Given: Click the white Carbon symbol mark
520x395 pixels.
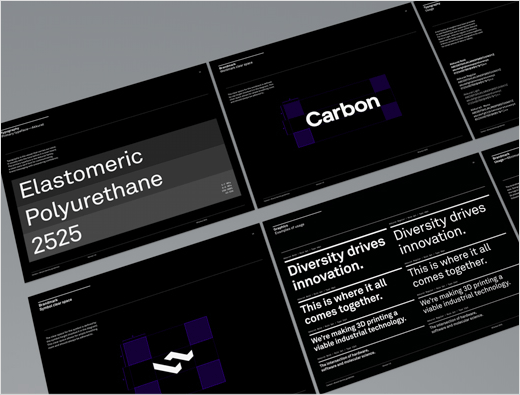Looking at the screenshot, I should coord(173,362).
